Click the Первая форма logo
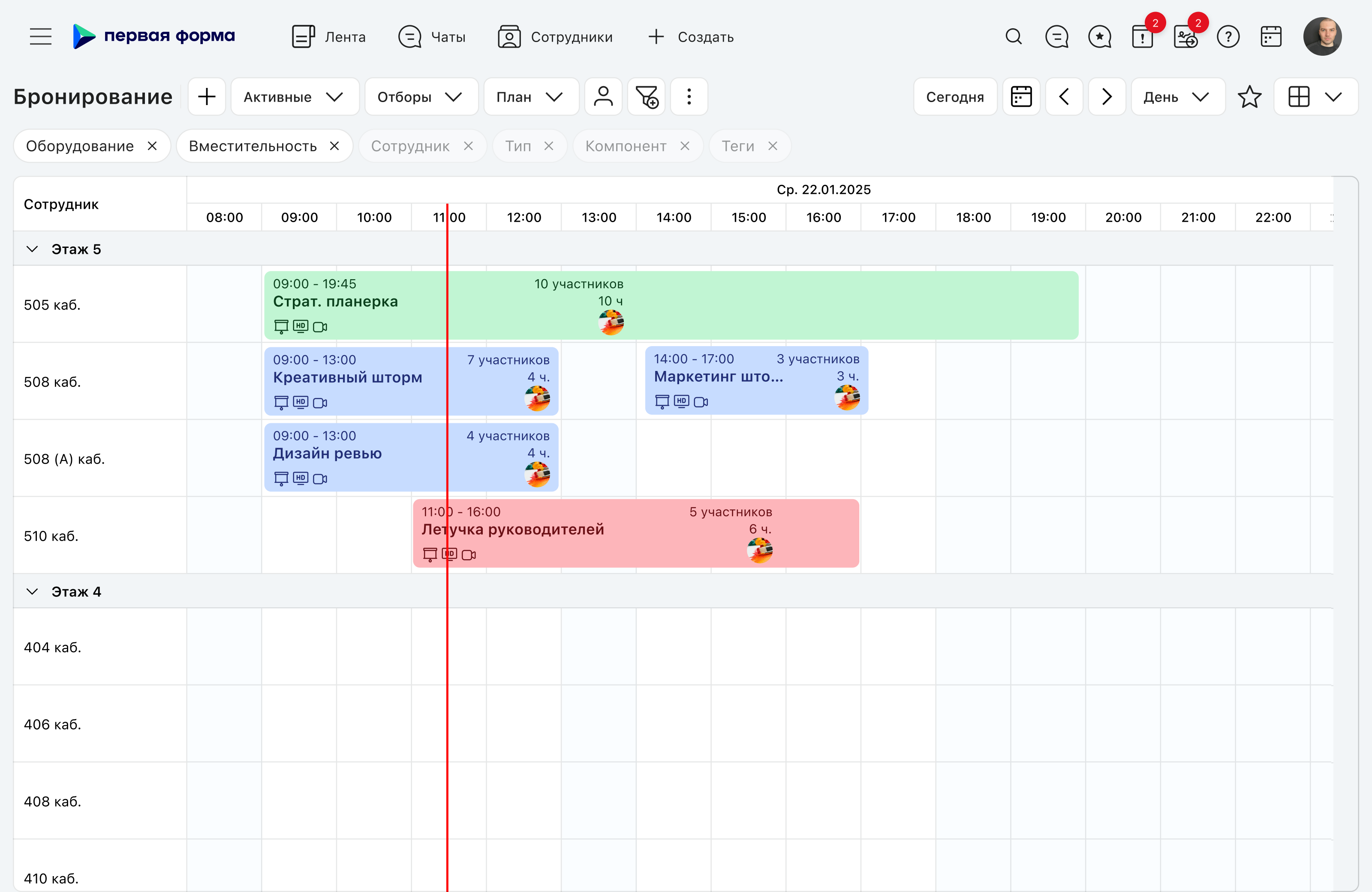This screenshot has height=892, width=1372. point(154,36)
